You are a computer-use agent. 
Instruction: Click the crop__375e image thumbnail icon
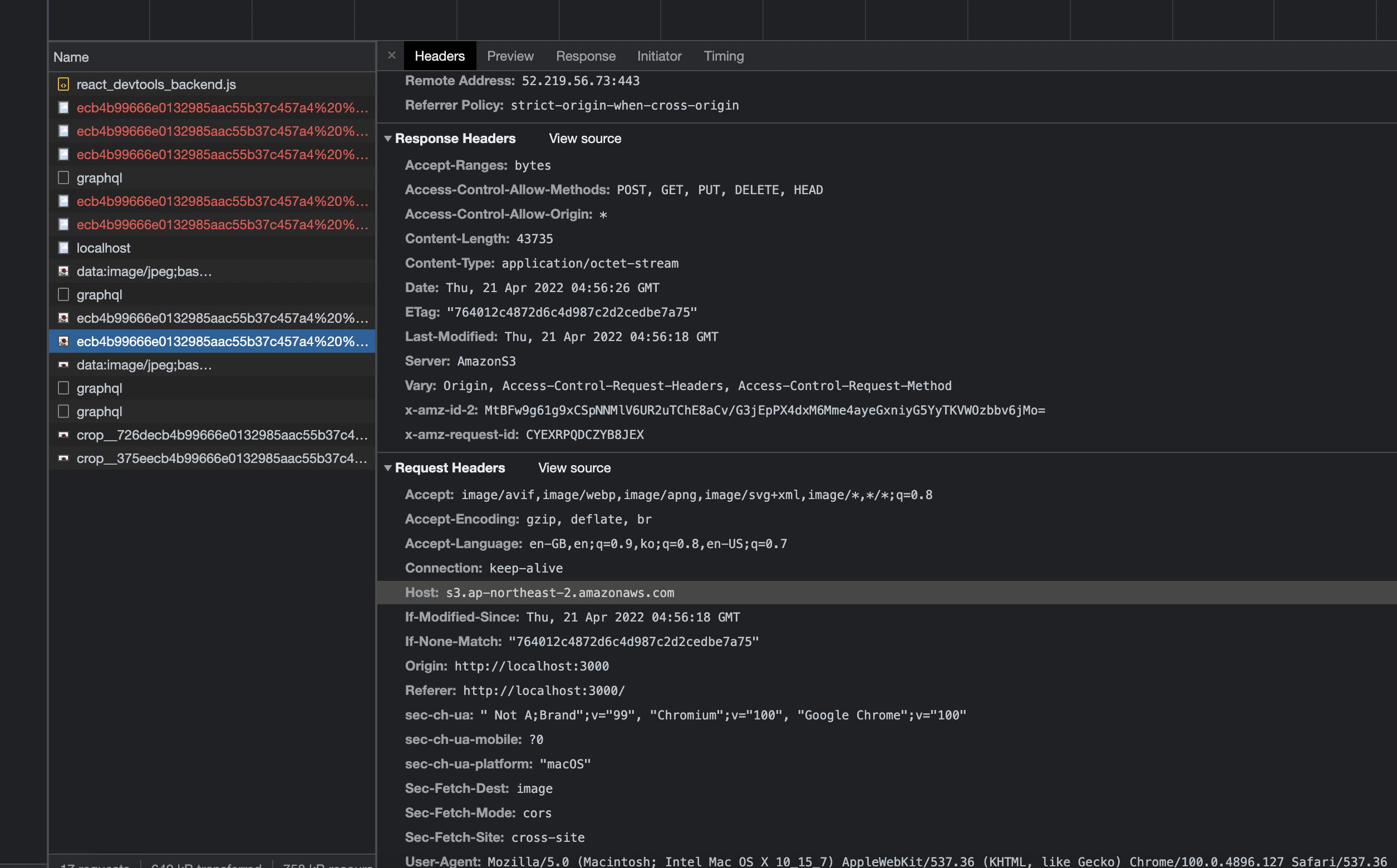(x=63, y=458)
